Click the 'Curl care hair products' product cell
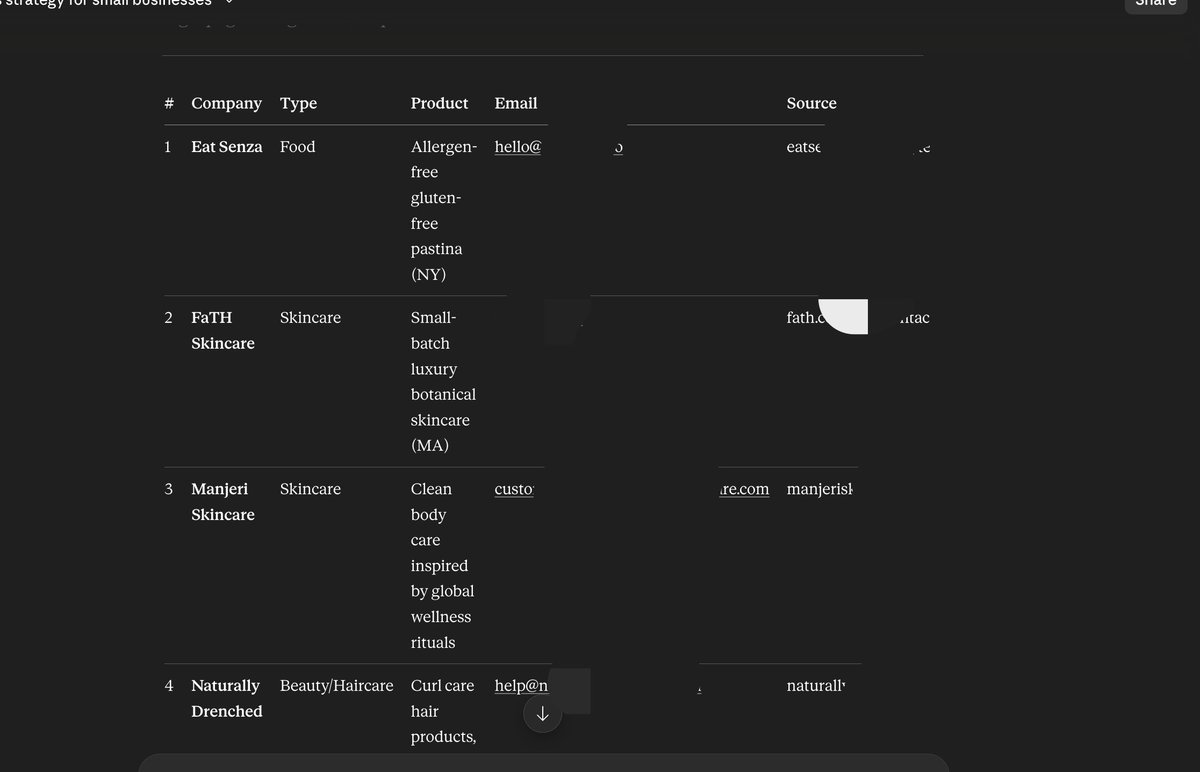Viewport: 1200px width, 772px height. point(443,711)
